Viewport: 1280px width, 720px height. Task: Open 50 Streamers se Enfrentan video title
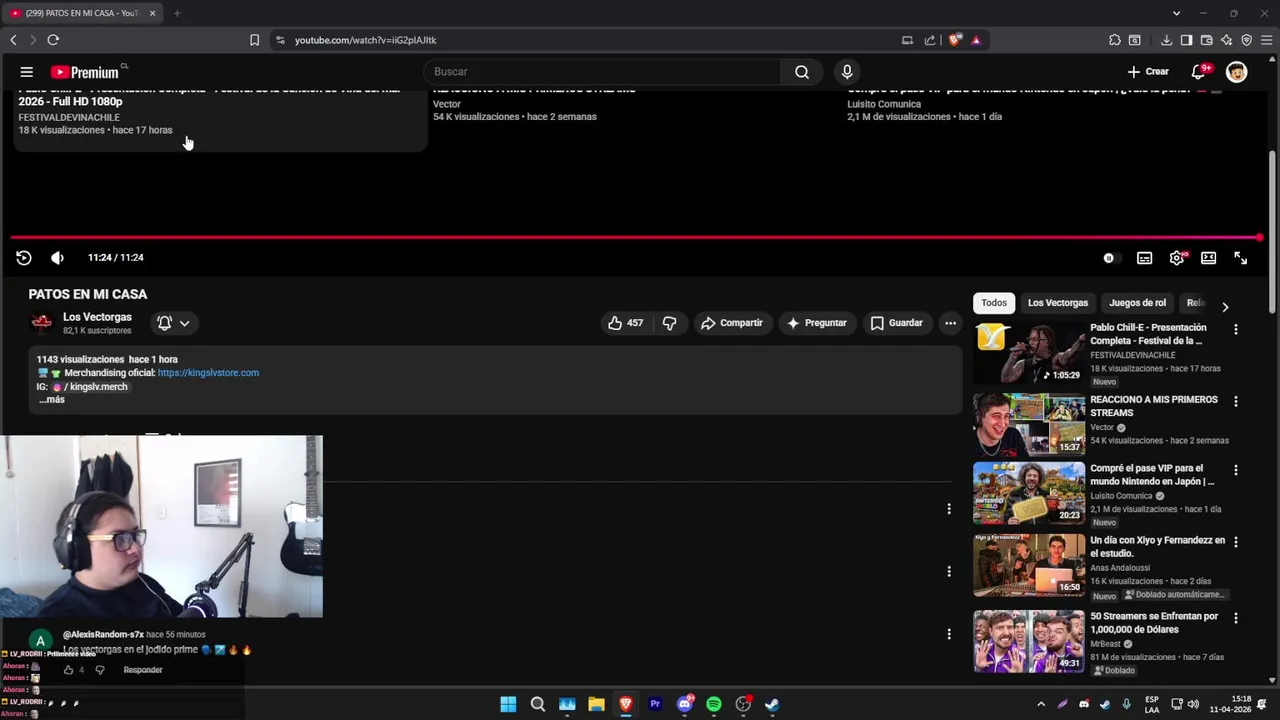pos(1154,623)
